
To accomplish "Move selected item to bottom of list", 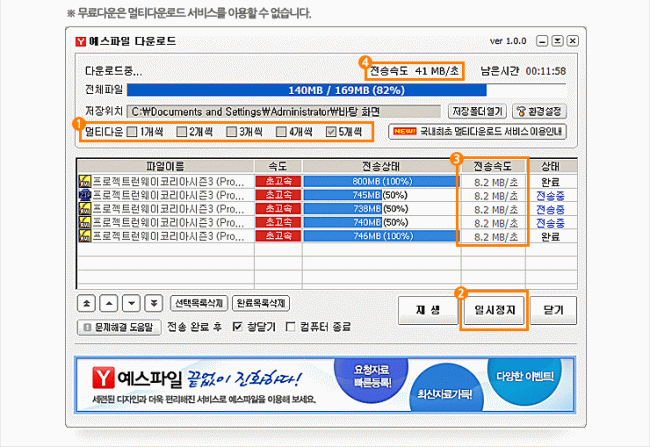I will coord(154,304).
